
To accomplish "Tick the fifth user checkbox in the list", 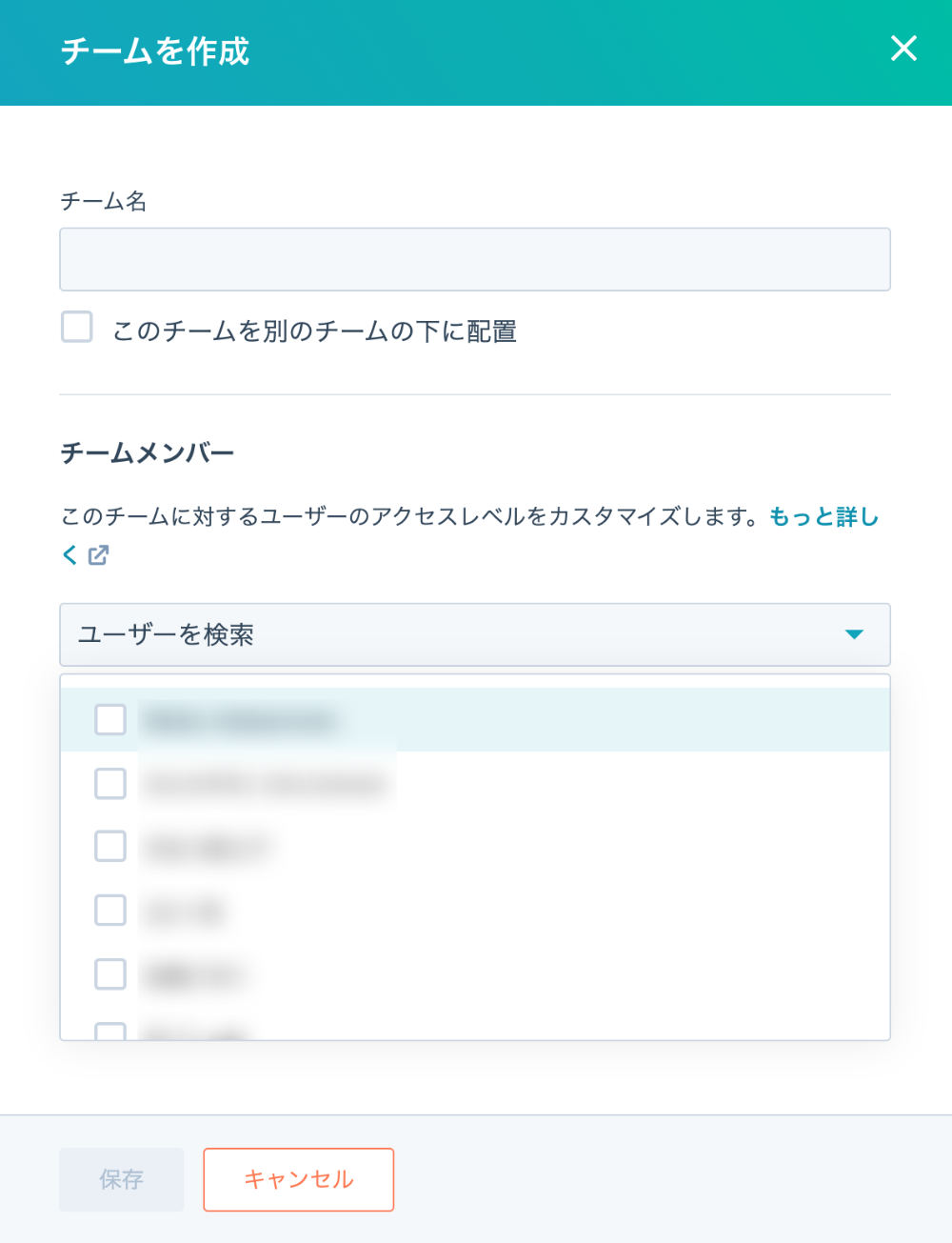I will click(x=110, y=973).
